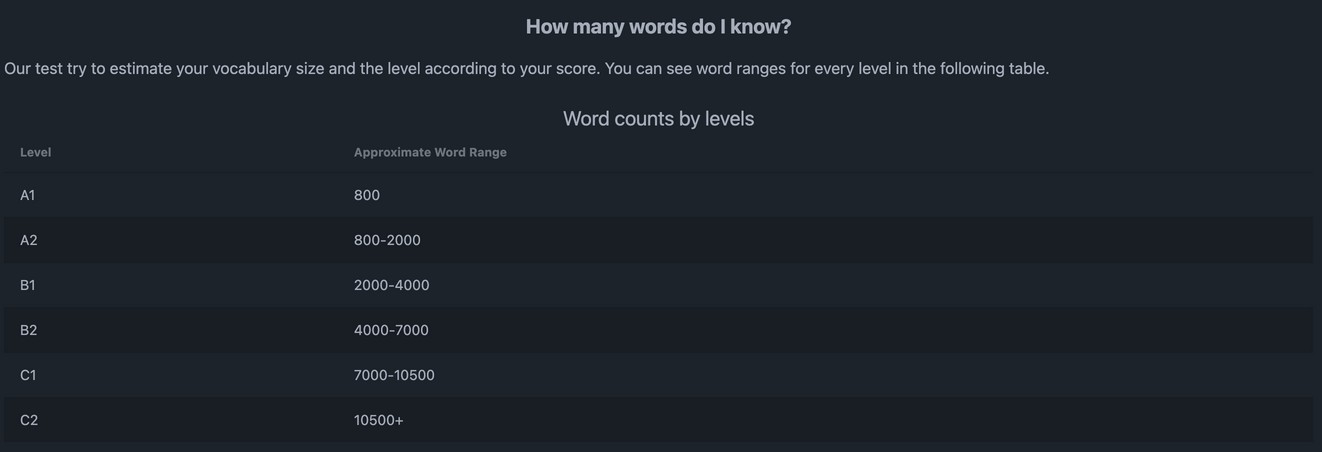The image size is (1322, 452).
Task: Click the A1 word range value 800
Action: (367, 195)
